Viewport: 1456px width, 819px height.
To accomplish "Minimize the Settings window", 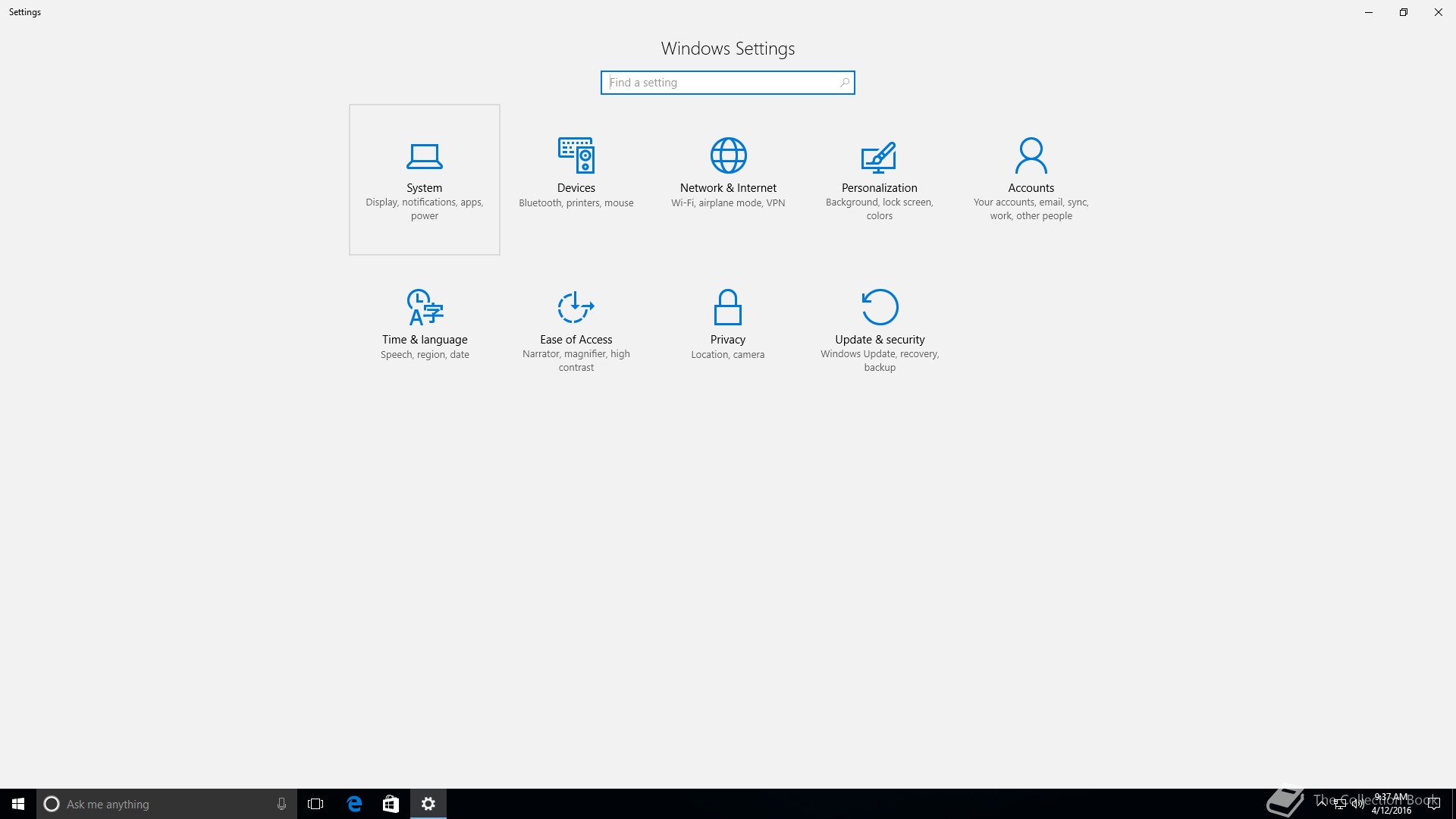I will tap(1369, 12).
